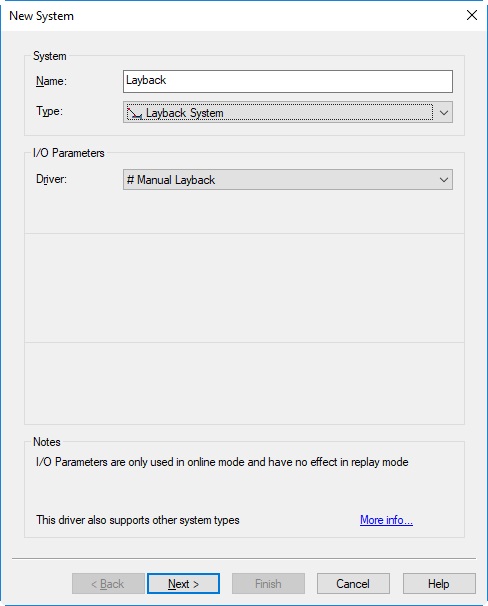Click the Next button
The image size is (488, 606).
[184, 584]
